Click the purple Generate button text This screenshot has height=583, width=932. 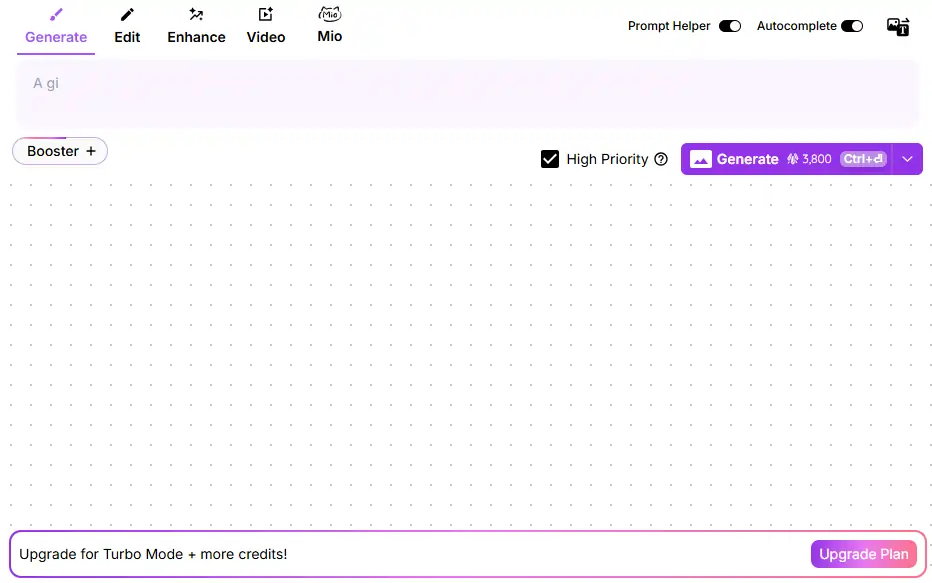pos(747,159)
